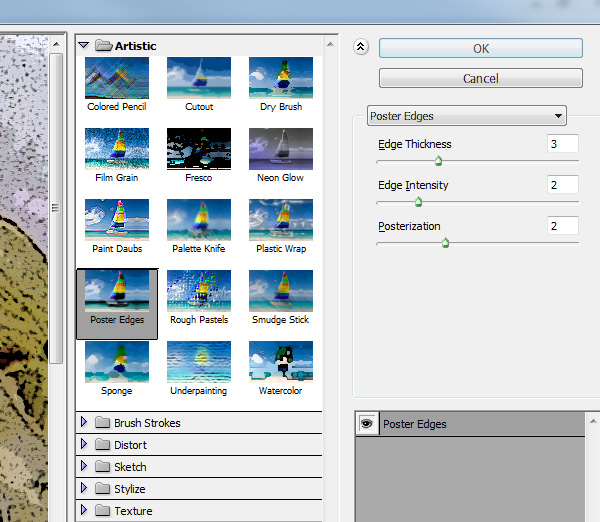
Task: Click preview pane scrollbar up arrow
Action: (56, 44)
